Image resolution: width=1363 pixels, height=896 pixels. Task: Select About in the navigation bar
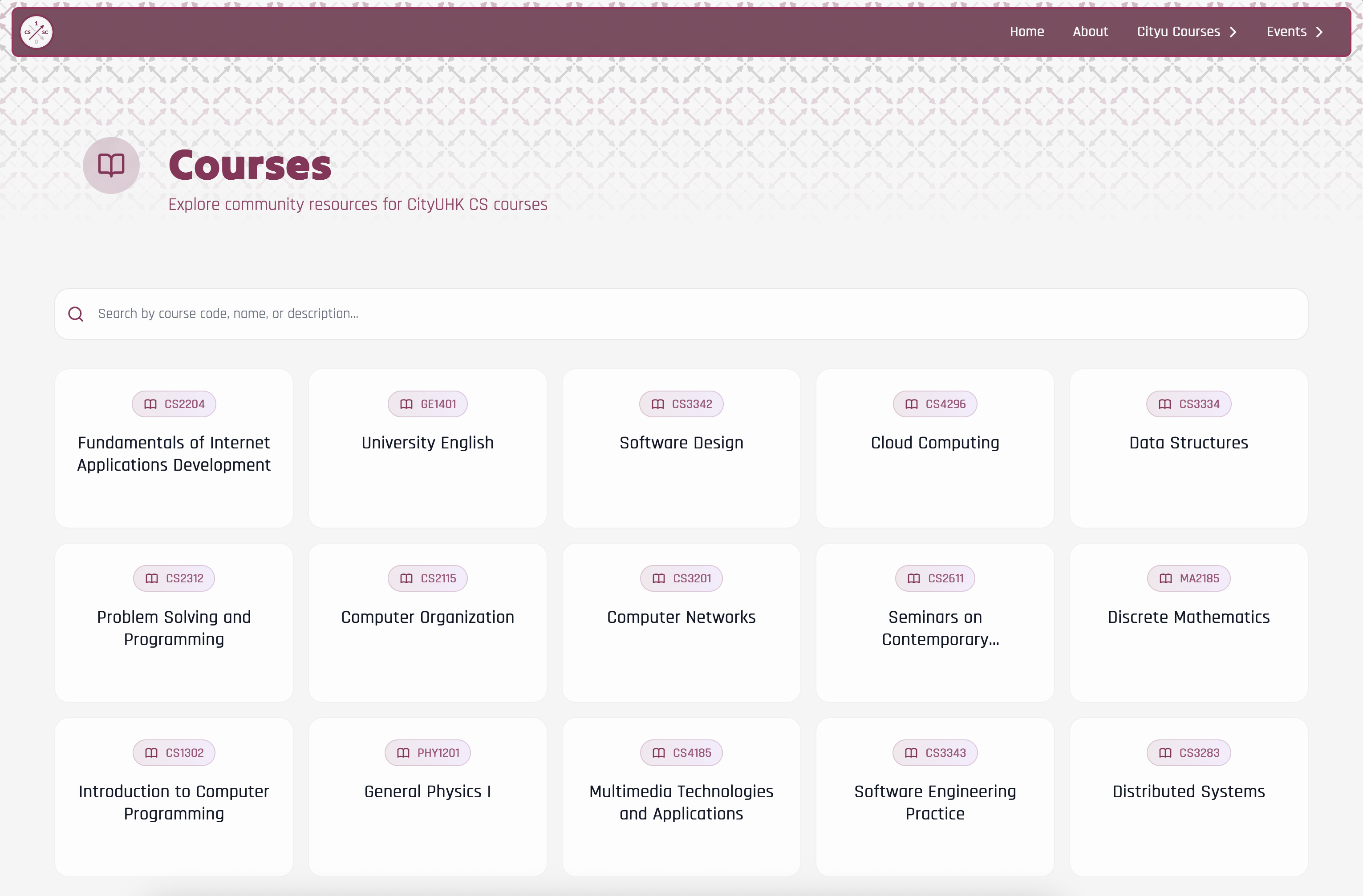click(1090, 32)
